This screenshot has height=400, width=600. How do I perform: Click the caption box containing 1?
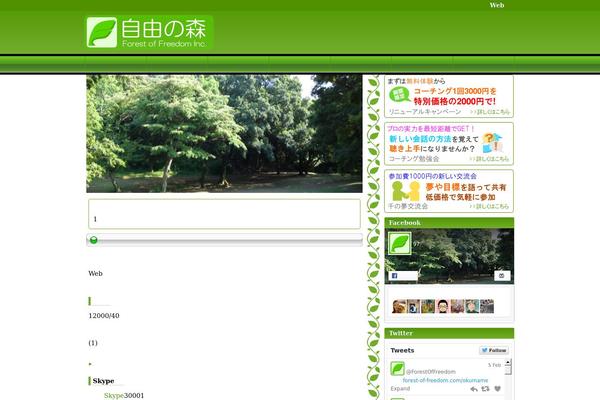224,214
